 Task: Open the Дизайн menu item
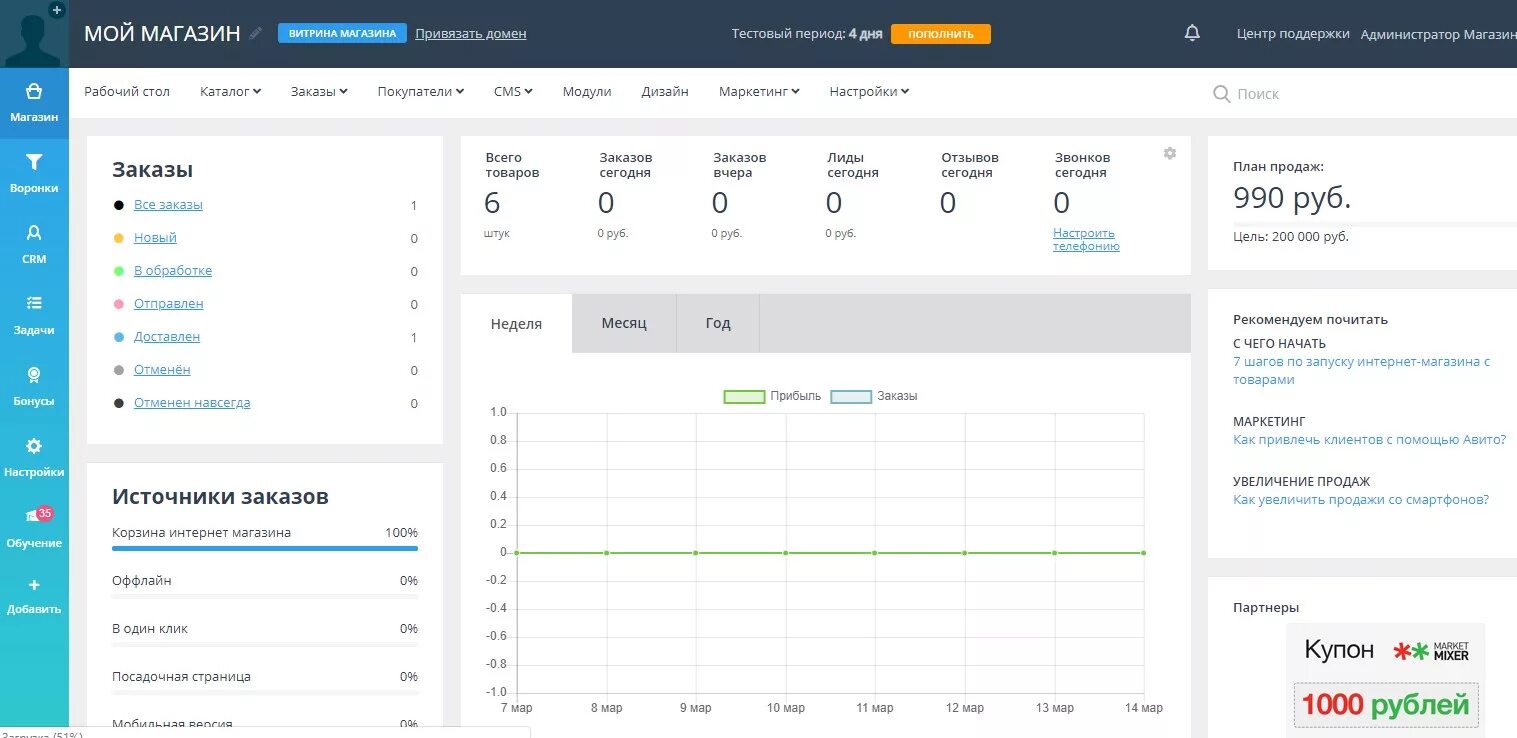(x=665, y=91)
